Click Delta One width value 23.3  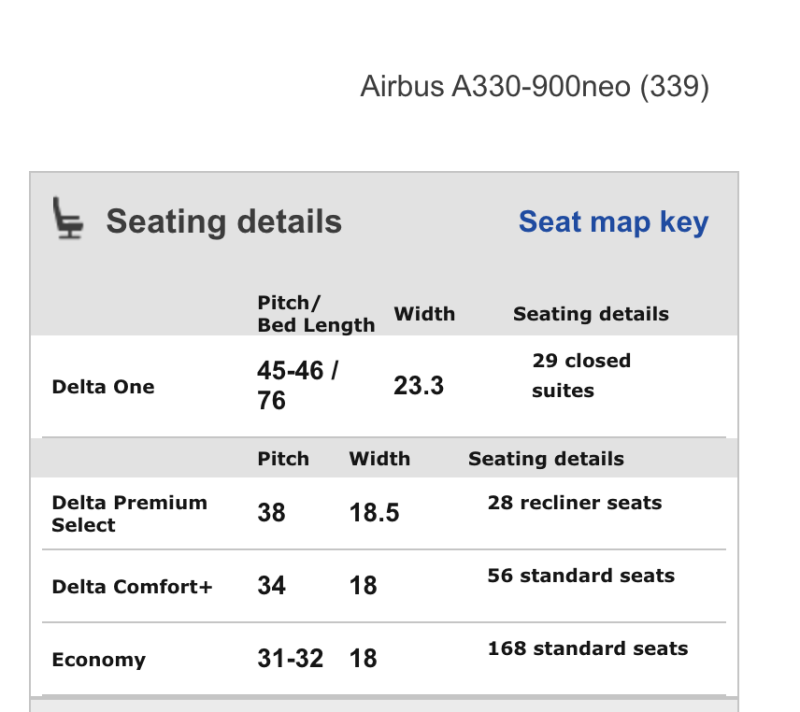(418, 386)
